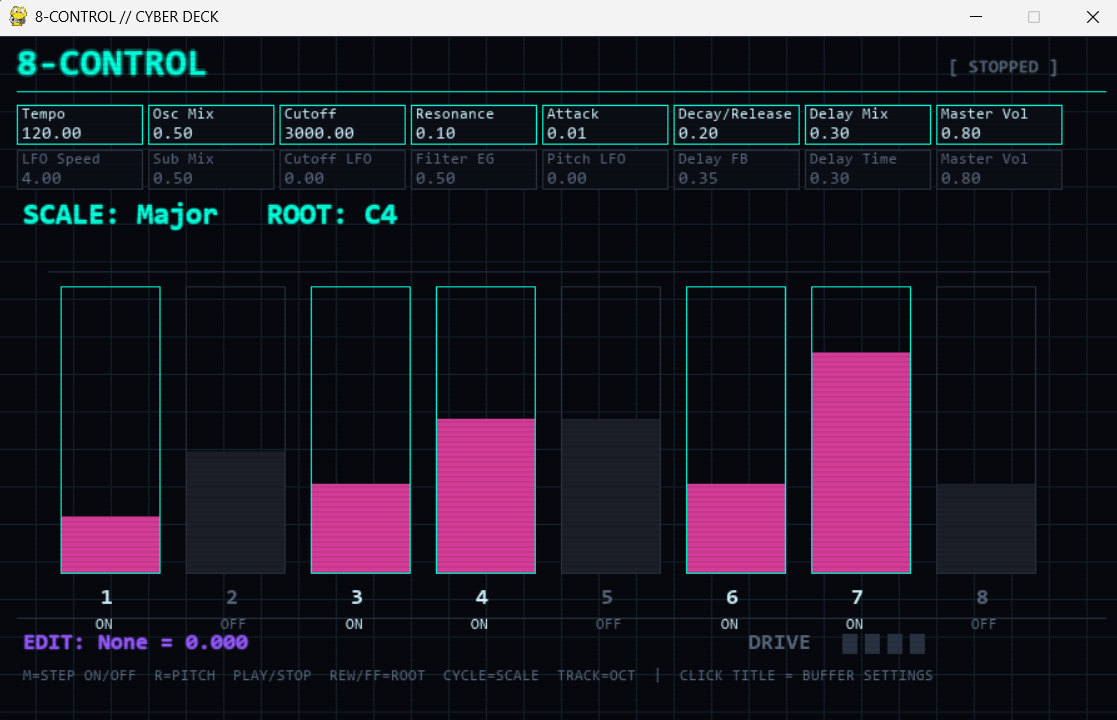Click the STOPPED transport status indicator
Screen dimensions: 1117x720
(1003, 67)
